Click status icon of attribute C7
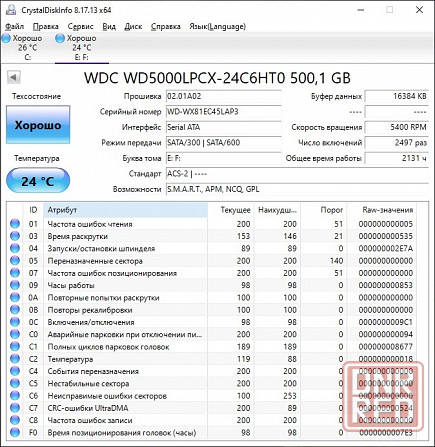 coord(15,408)
